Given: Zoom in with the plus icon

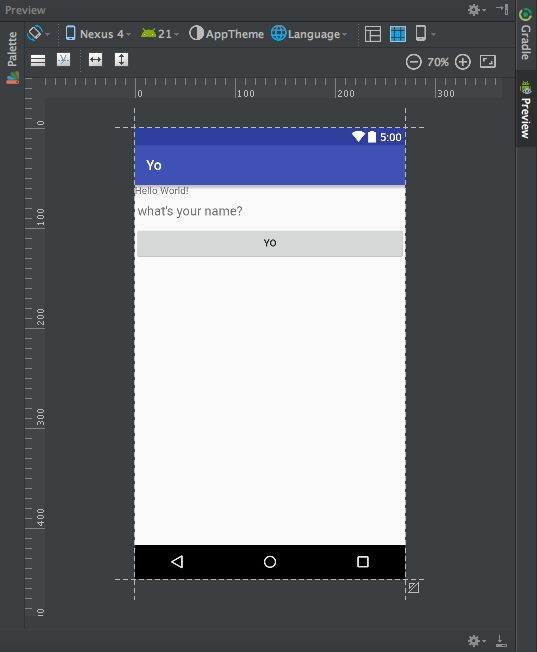Looking at the screenshot, I should (x=463, y=62).
